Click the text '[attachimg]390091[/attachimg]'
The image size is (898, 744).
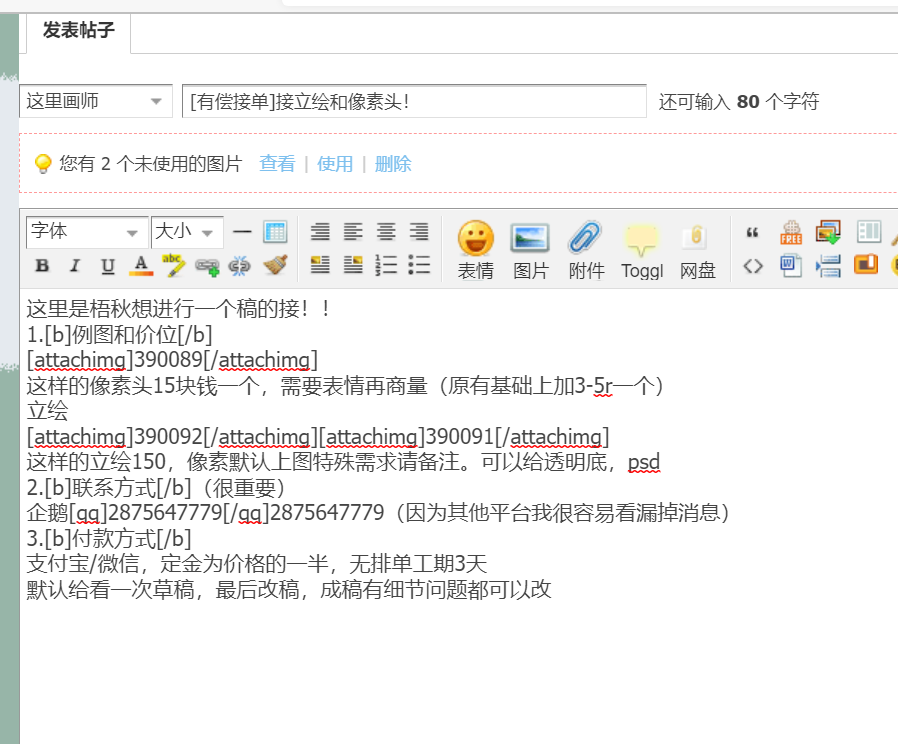tap(464, 436)
